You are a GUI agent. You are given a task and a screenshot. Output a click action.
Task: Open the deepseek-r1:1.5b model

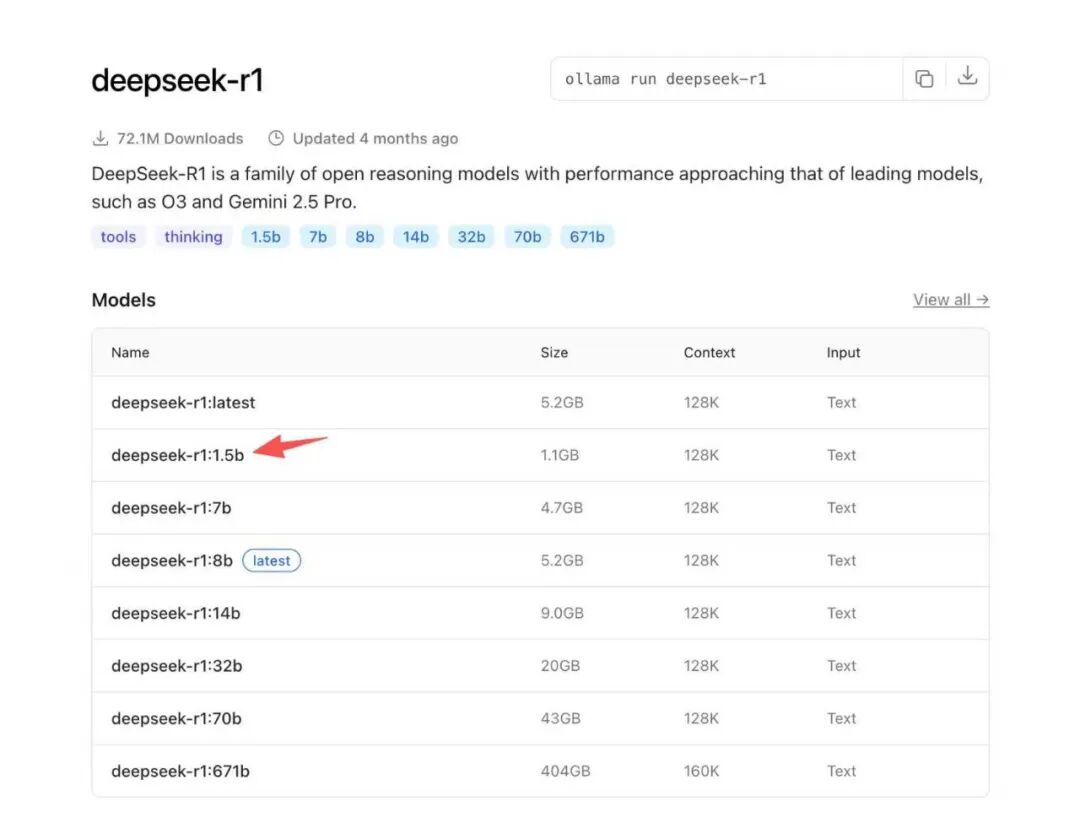click(x=178, y=456)
